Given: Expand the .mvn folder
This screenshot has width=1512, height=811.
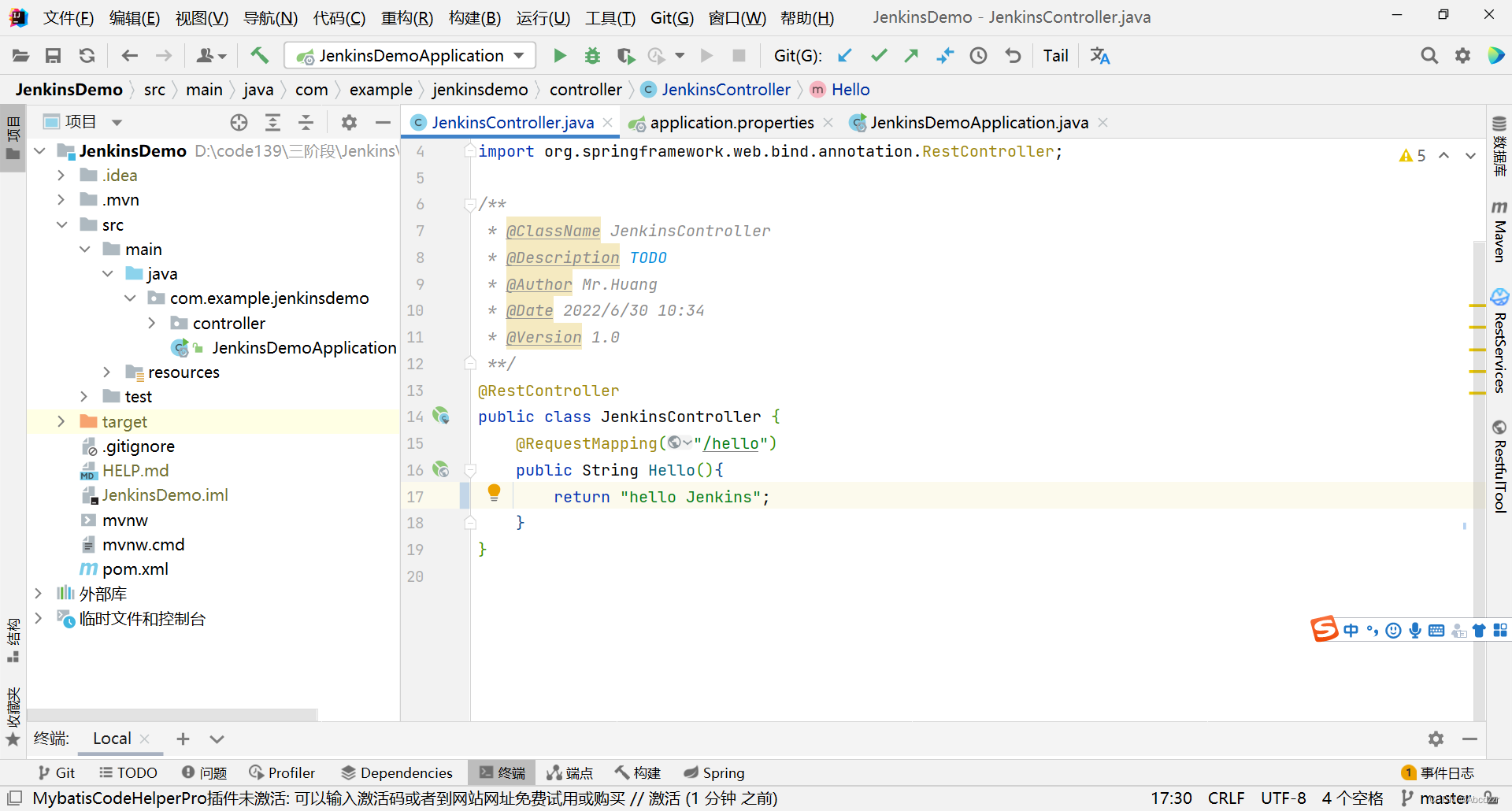Looking at the screenshot, I should (x=61, y=200).
